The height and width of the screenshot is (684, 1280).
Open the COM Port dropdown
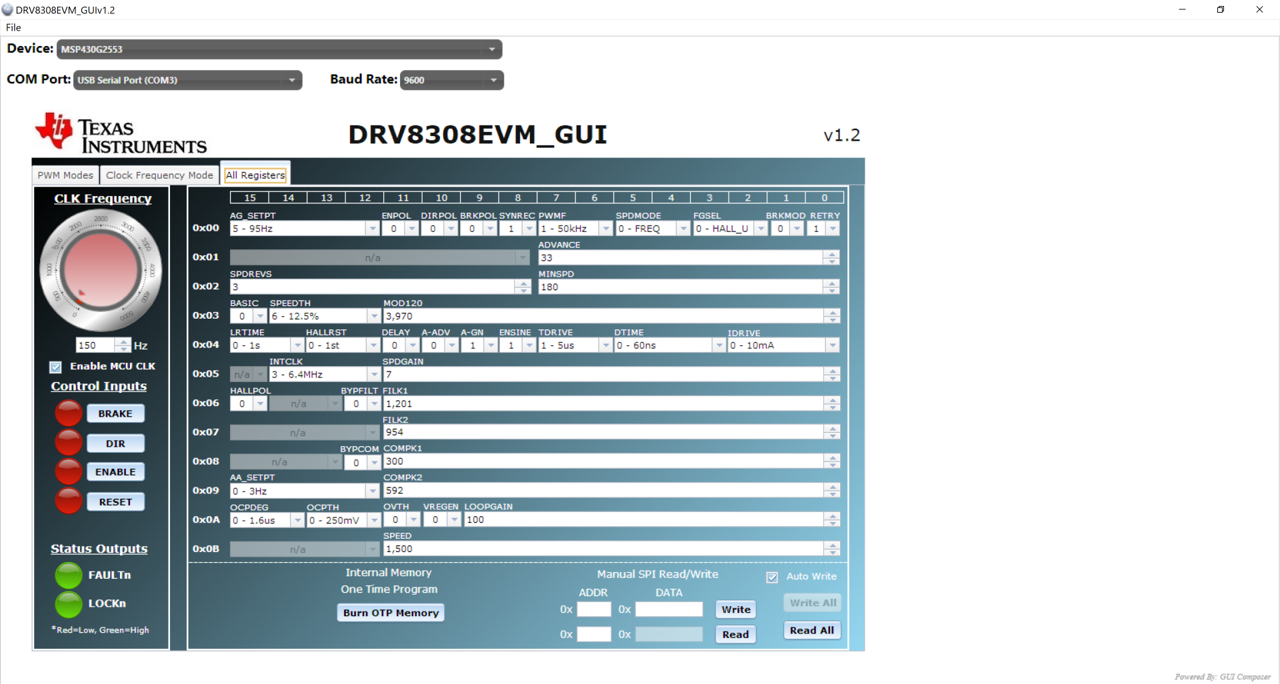(x=188, y=80)
